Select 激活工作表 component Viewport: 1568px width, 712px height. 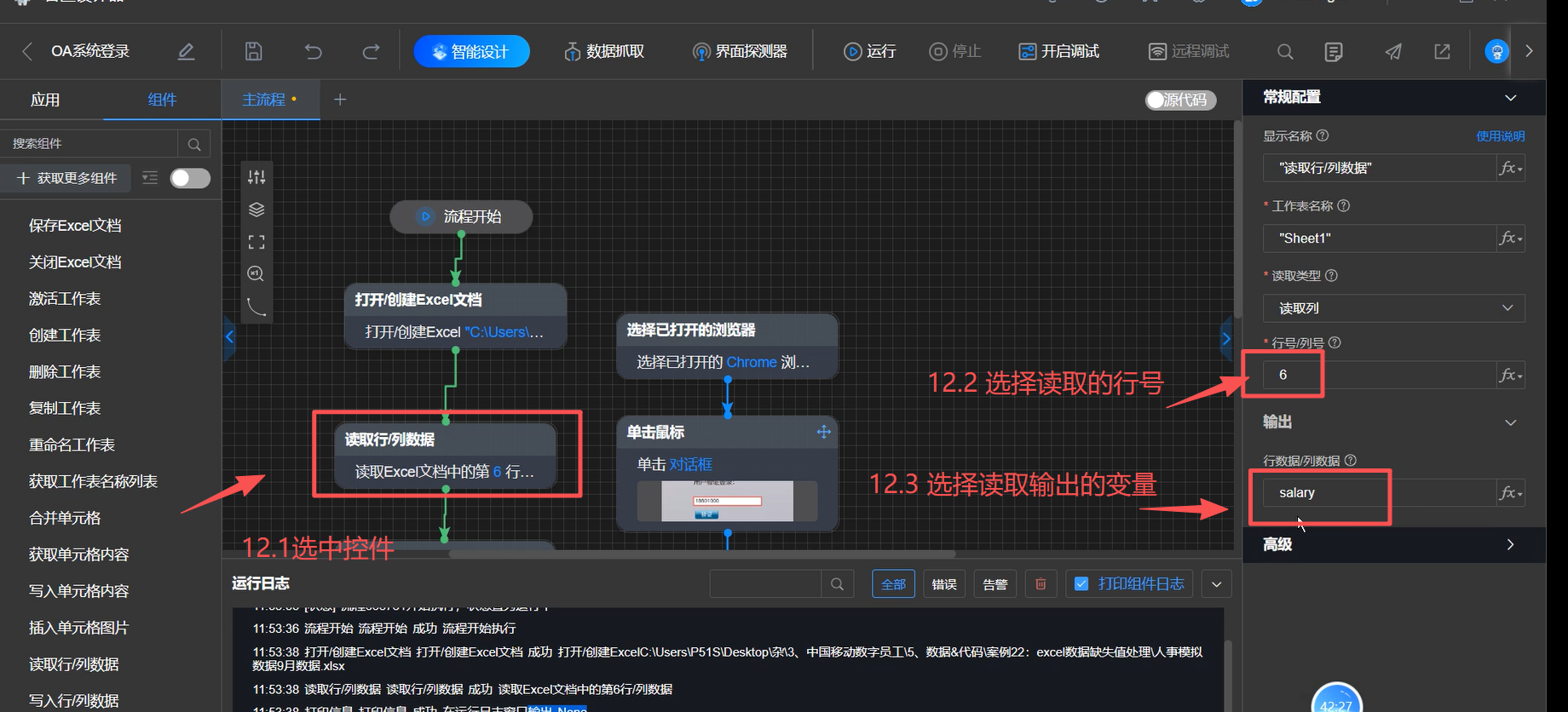point(65,299)
